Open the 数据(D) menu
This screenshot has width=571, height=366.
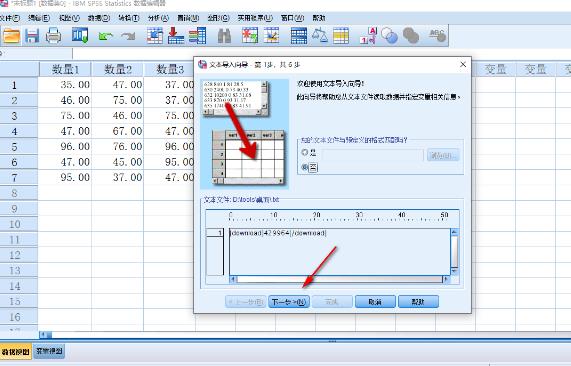tap(99, 18)
